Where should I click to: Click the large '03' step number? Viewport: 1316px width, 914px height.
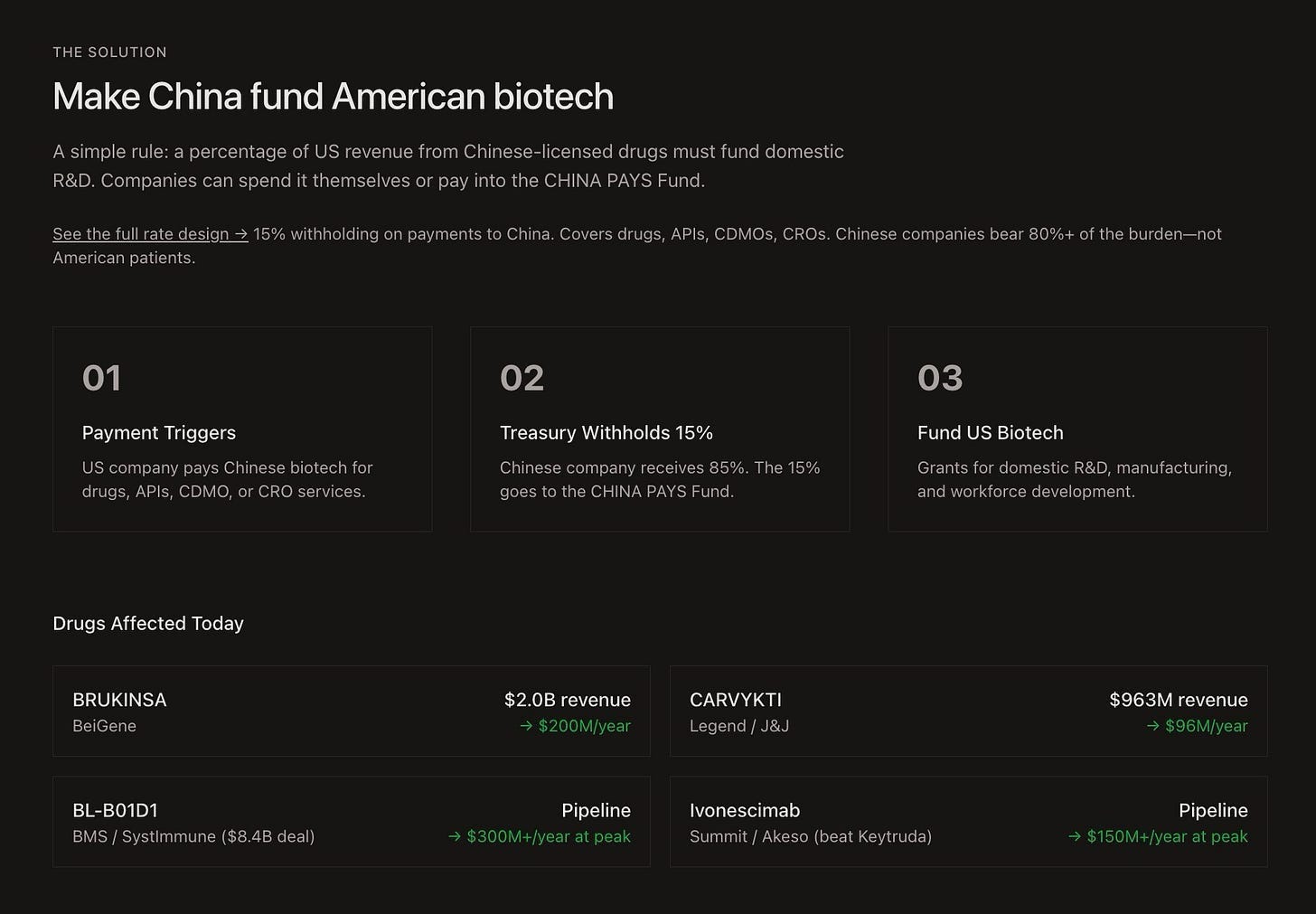coord(940,378)
